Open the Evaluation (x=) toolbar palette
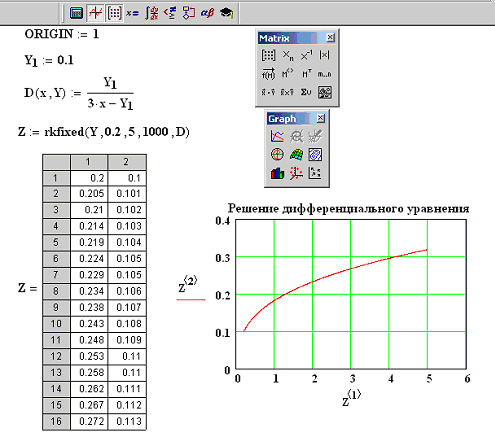 click(132, 13)
